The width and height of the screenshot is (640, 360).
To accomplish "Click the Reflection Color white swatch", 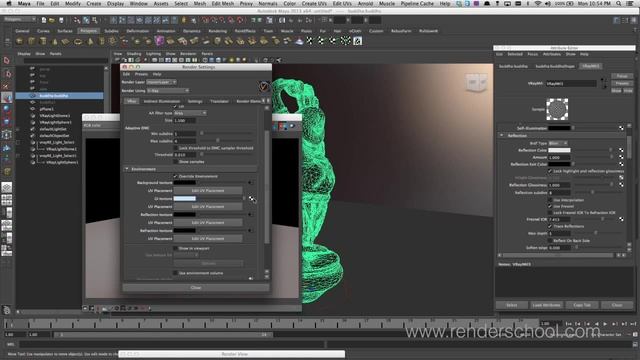I will coord(559,150).
